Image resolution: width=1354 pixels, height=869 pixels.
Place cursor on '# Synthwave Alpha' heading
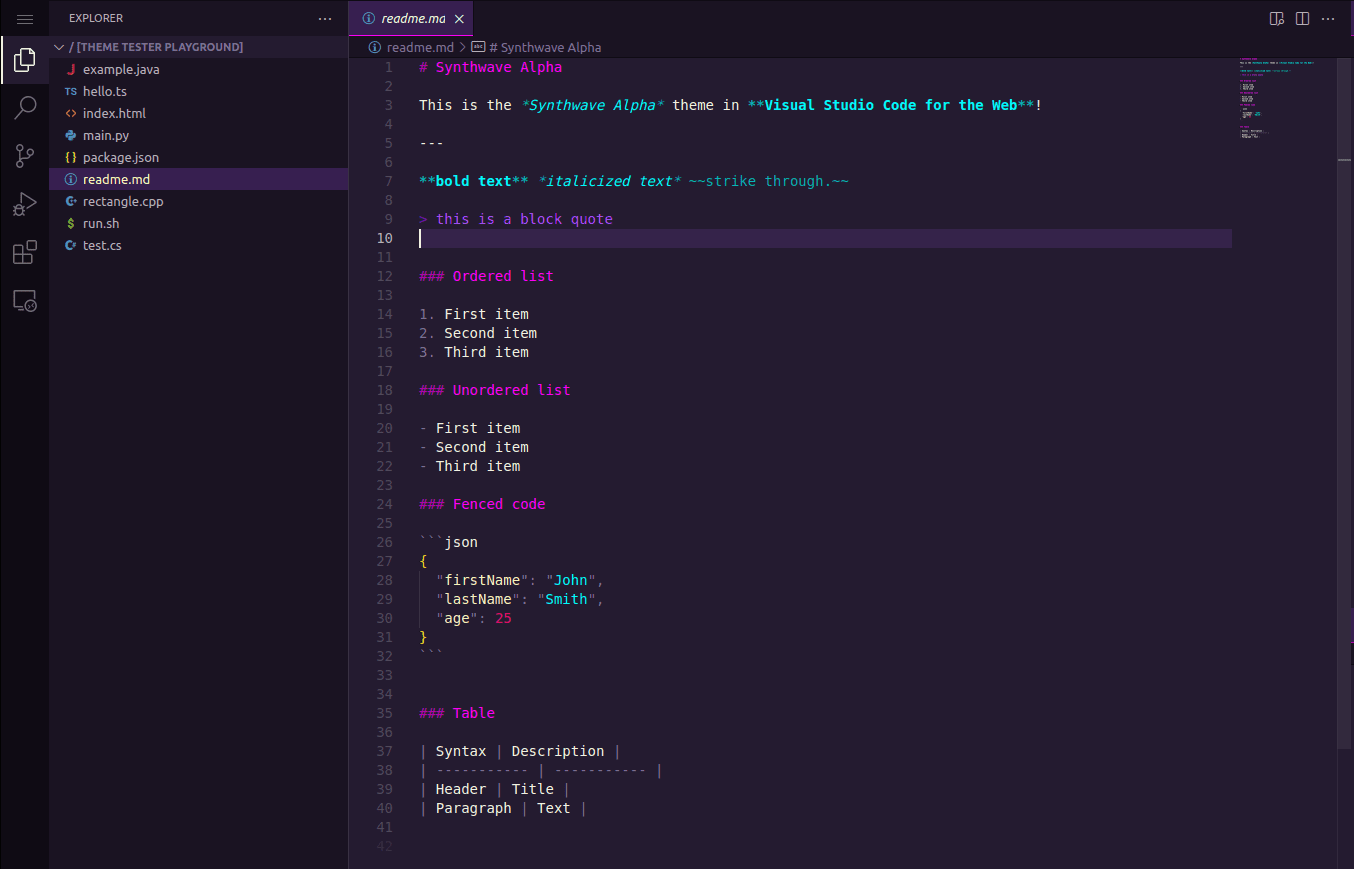tap(491, 68)
